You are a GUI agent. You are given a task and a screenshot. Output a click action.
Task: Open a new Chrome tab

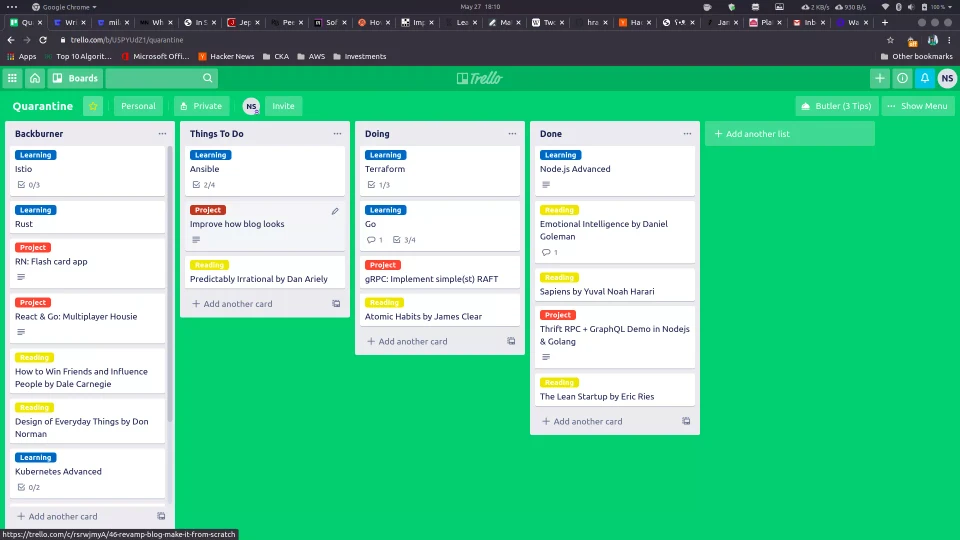coord(885,23)
